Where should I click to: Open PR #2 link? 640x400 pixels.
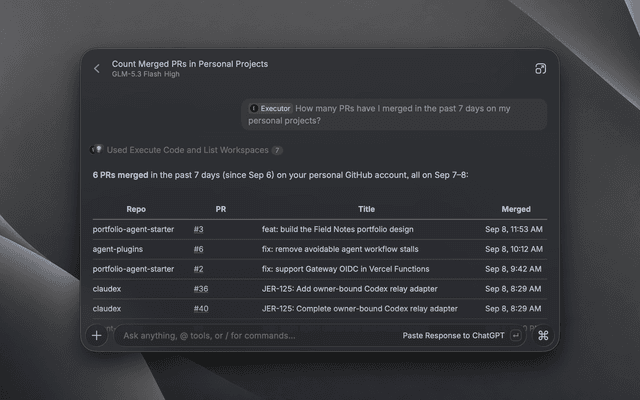tap(198, 269)
